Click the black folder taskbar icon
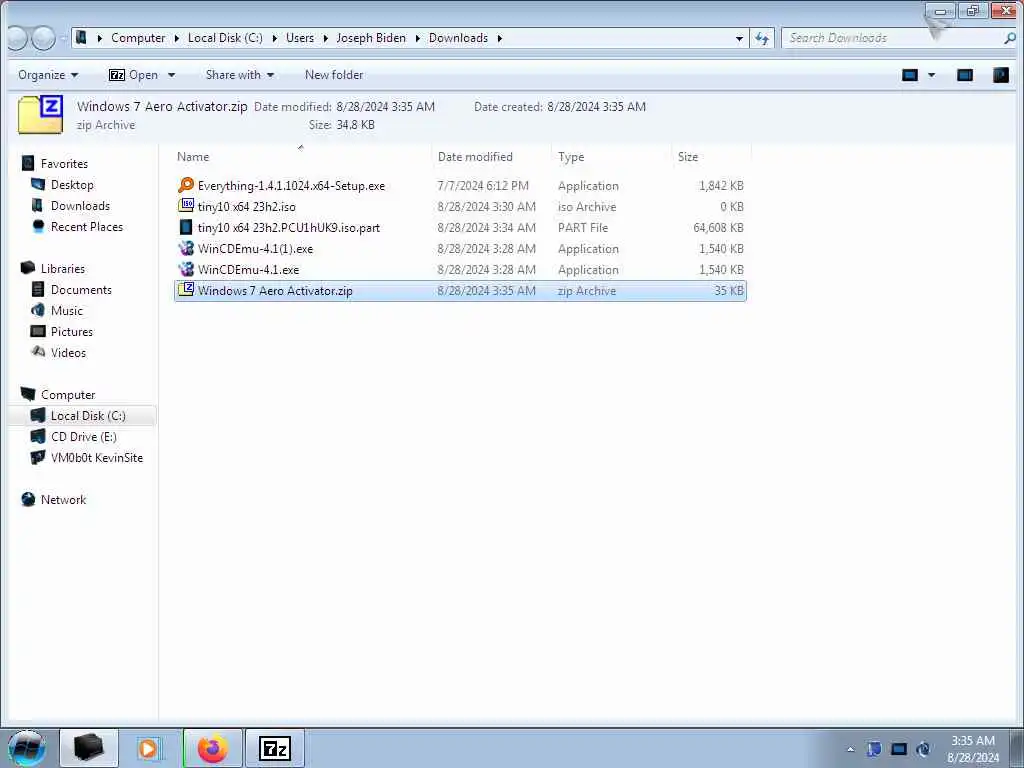Screen dimensions: 1024x768 [89, 748]
